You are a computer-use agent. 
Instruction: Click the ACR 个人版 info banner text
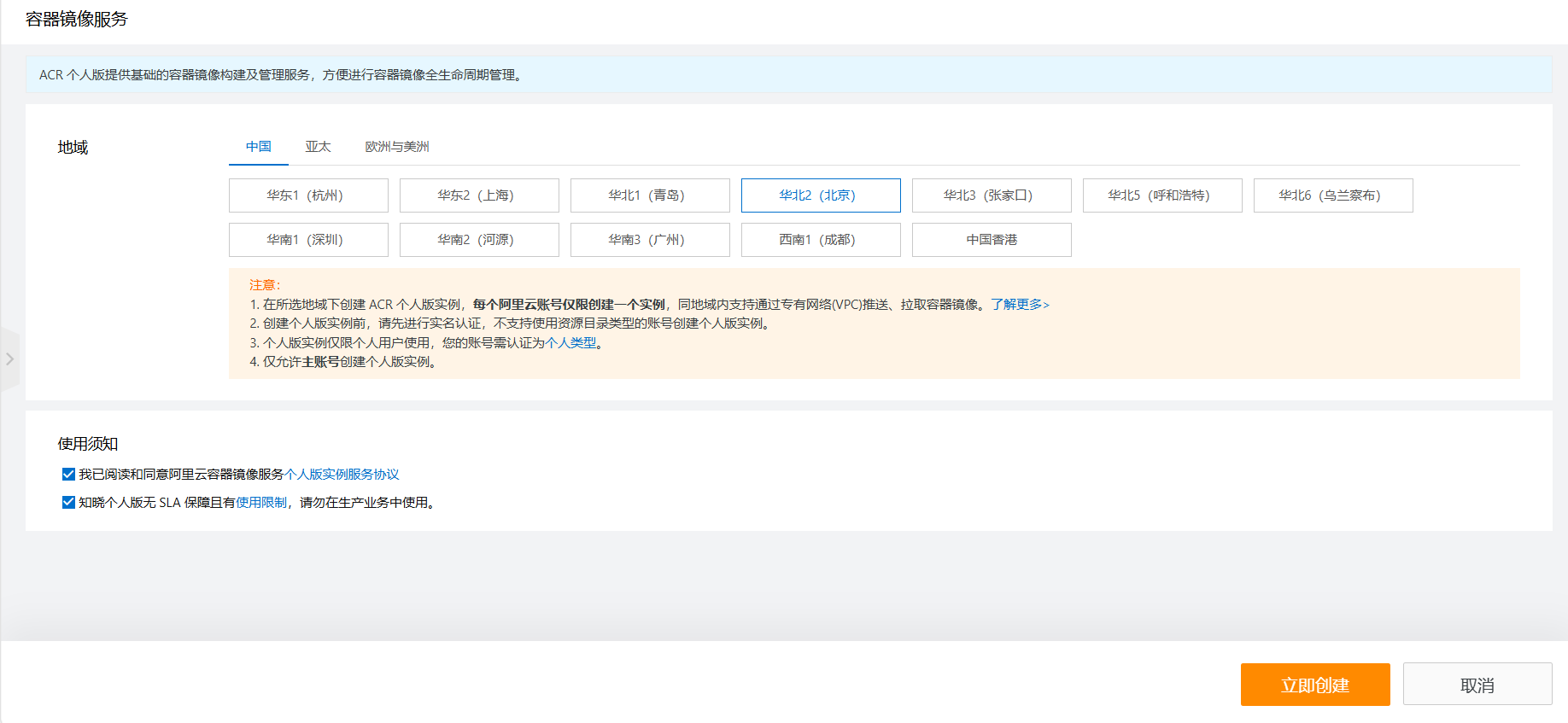pyautogui.click(x=280, y=75)
